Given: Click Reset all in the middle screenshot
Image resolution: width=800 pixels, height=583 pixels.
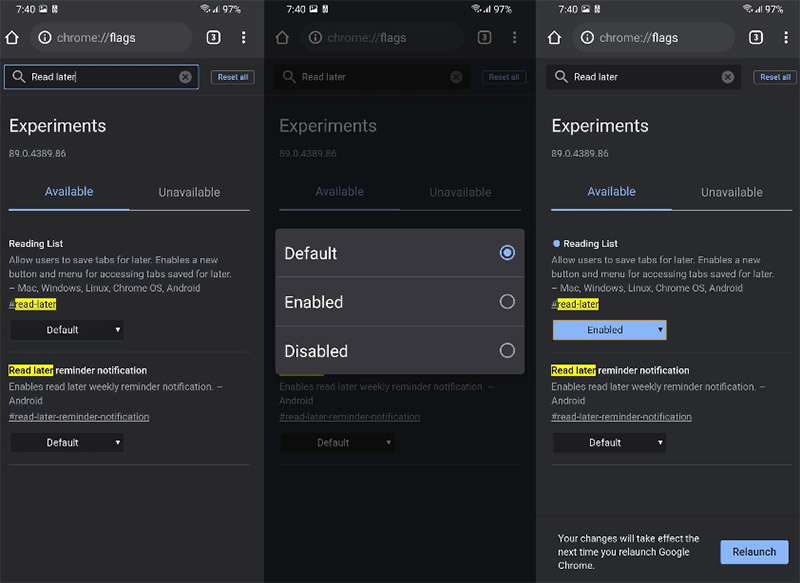Looking at the screenshot, I should click(504, 77).
